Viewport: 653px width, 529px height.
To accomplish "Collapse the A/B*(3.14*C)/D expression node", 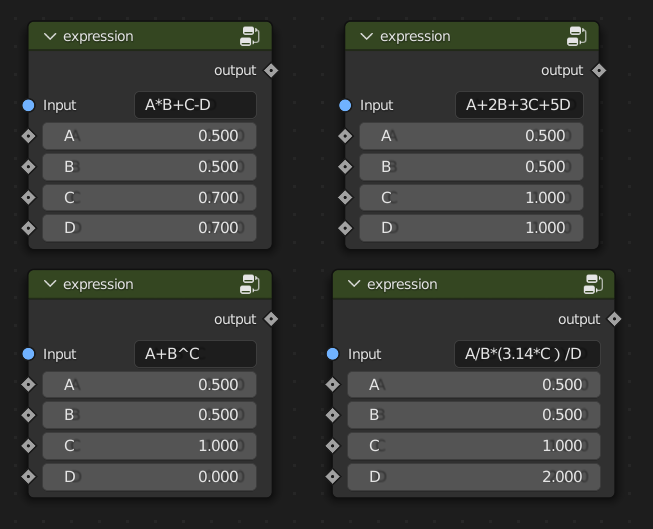I will coord(354,284).
